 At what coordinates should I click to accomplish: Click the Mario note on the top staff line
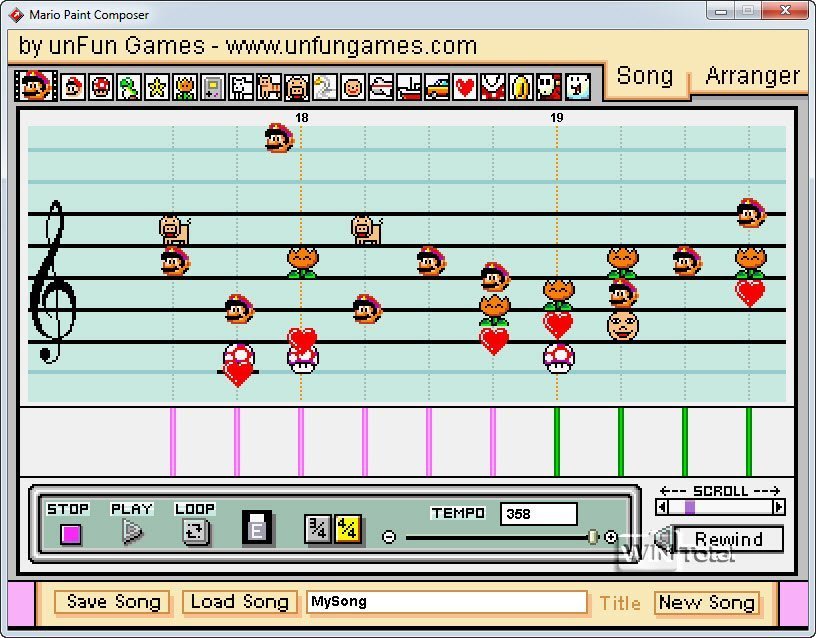pos(751,213)
